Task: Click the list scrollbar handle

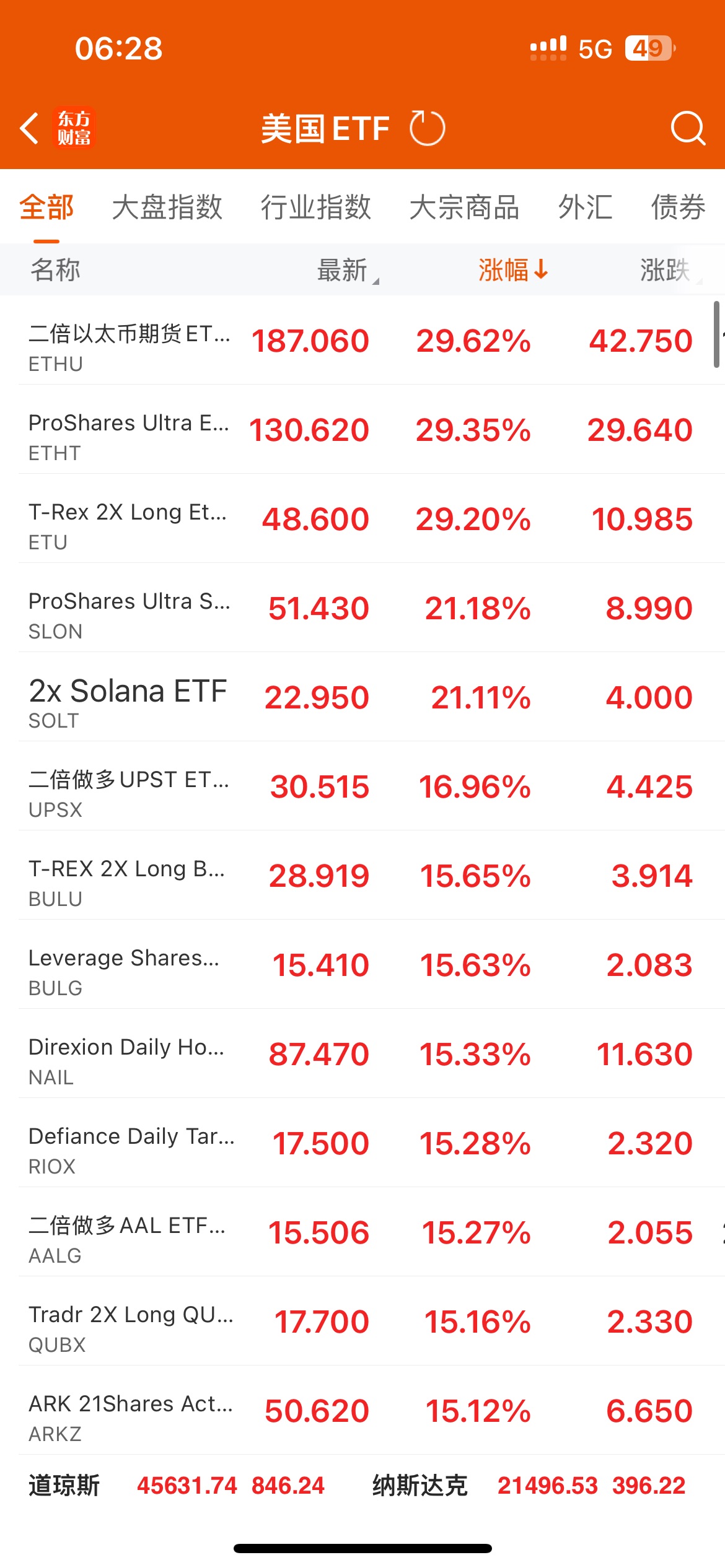Action: point(716,334)
